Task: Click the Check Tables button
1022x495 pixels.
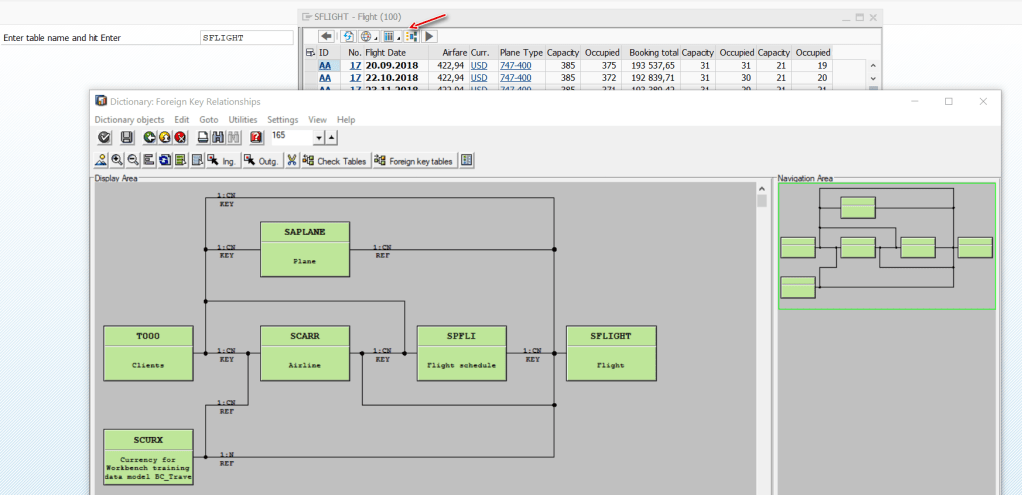Action: pos(335,160)
